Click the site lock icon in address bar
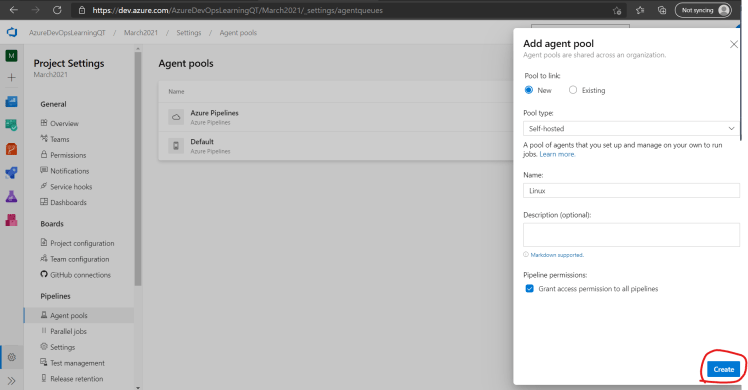Image resolution: width=748 pixels, height=390 pixels. [82, 10]
